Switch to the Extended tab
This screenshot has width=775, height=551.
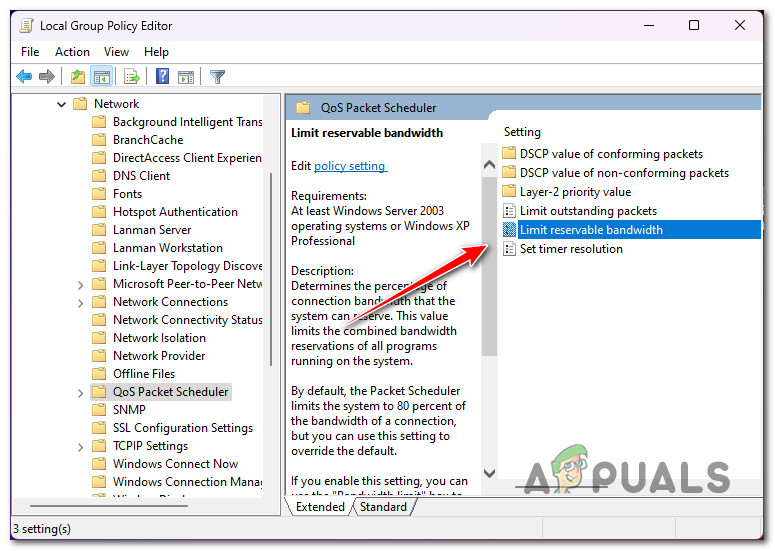tap(320, 507)
